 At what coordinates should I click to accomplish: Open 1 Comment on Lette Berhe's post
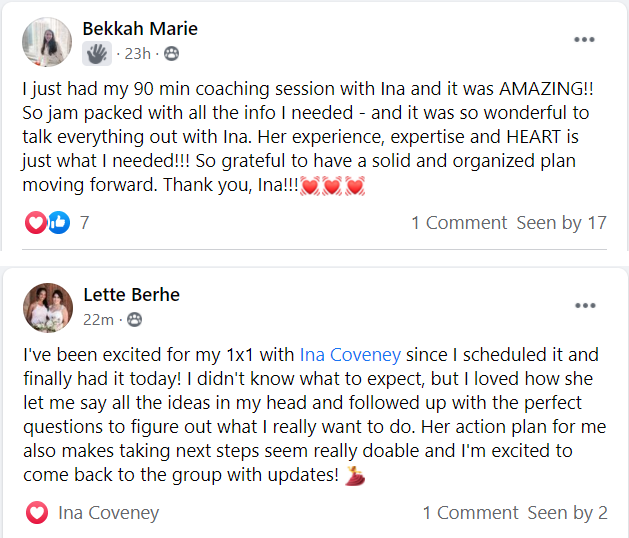[x=470, y=513]
